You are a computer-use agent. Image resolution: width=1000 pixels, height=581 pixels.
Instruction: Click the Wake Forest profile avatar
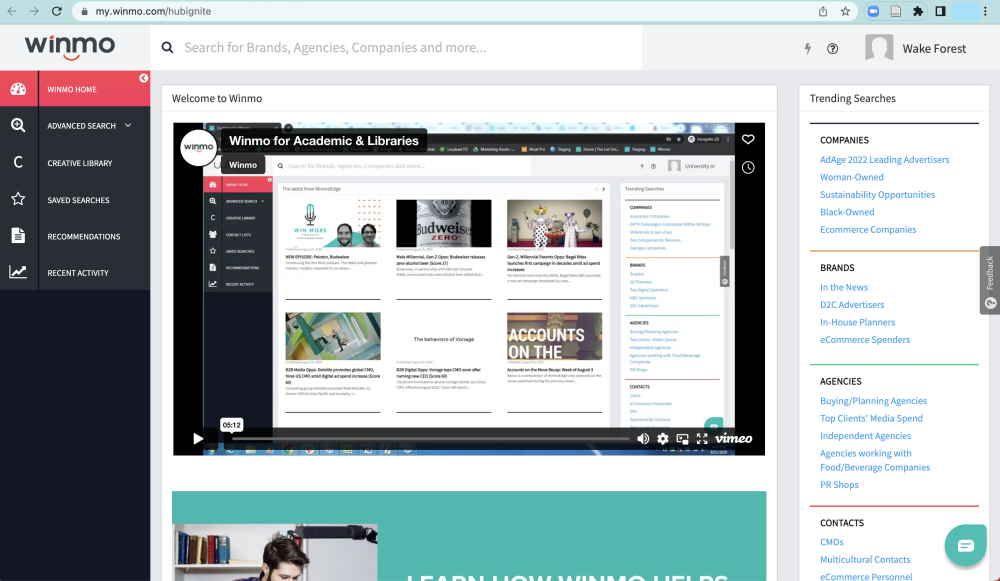879,48
